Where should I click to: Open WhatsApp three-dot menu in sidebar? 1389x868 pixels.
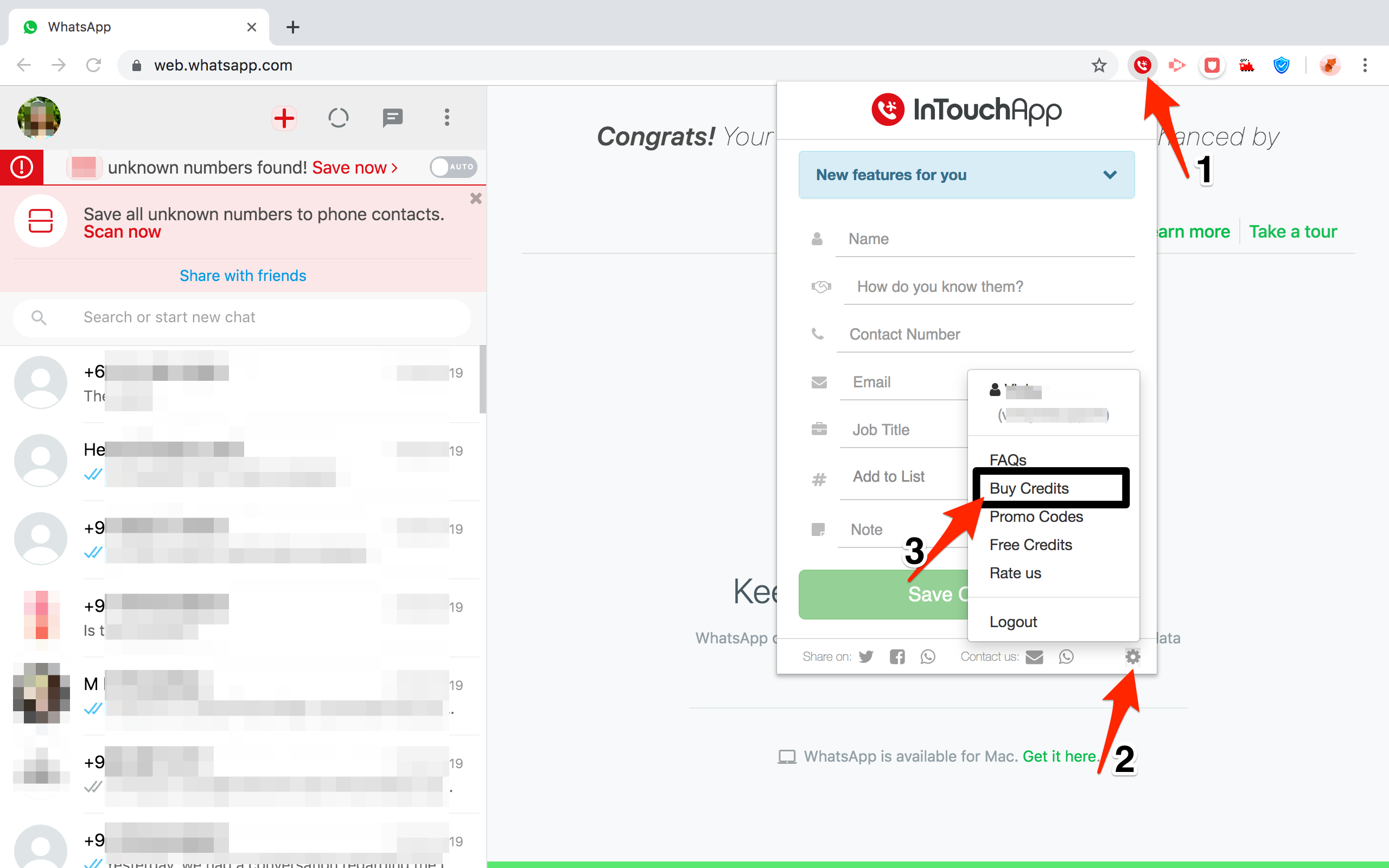pyautogui.click(x=447, y=118)
